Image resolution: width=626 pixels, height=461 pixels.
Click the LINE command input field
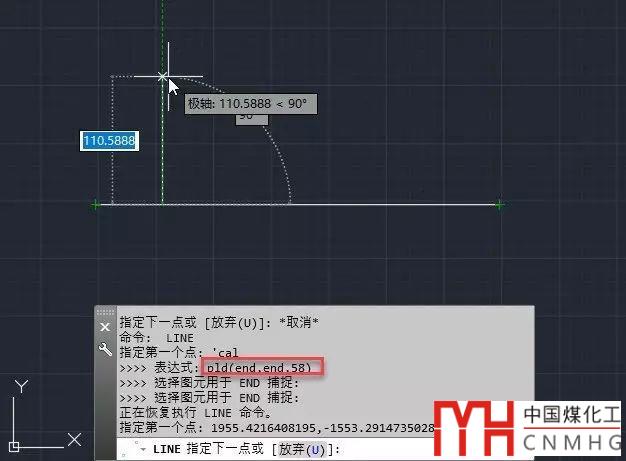(275, 449)
